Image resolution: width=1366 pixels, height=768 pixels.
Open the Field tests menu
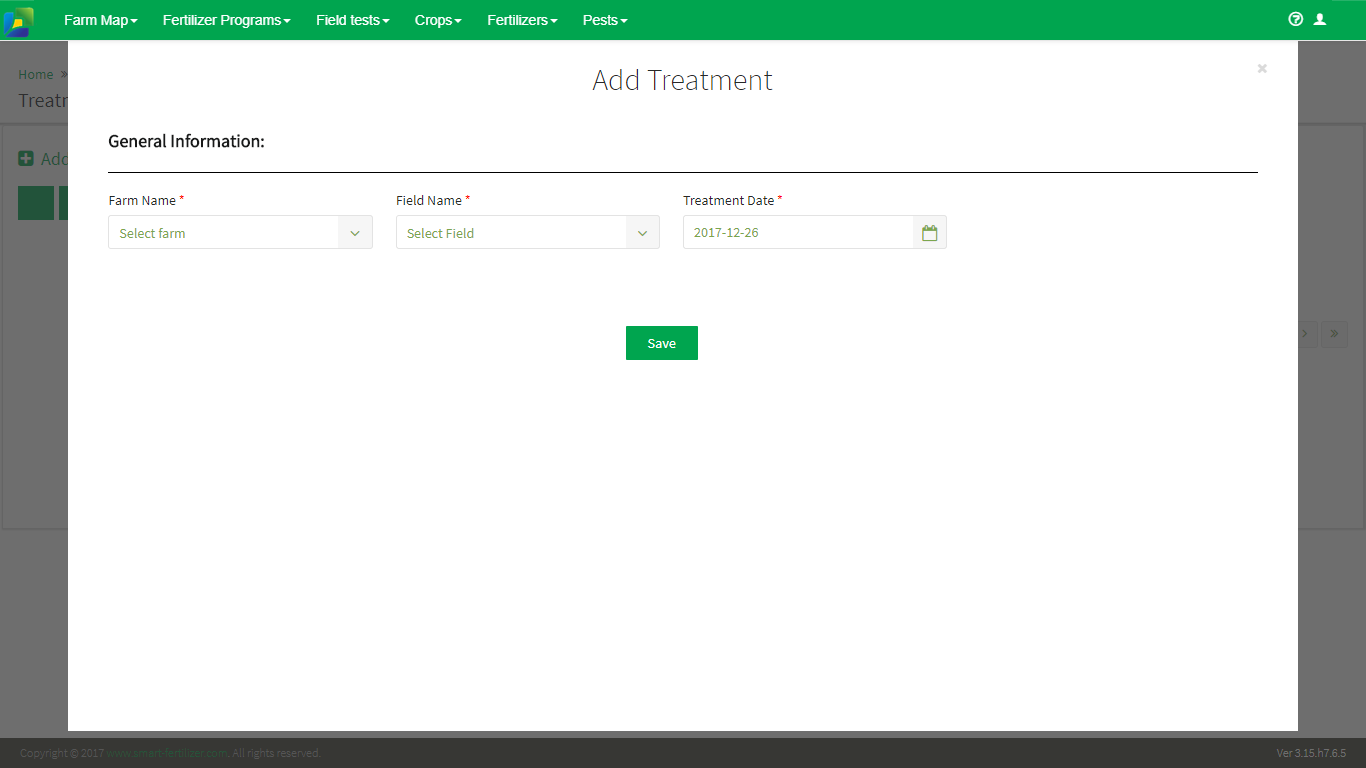click(353, 20)
